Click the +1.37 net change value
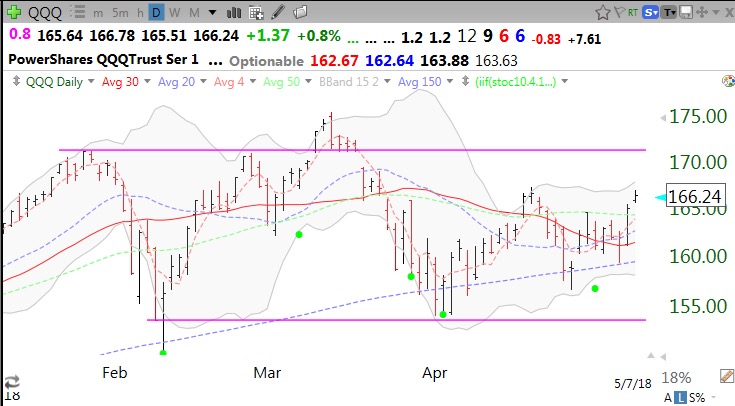 tap(268, 36)
